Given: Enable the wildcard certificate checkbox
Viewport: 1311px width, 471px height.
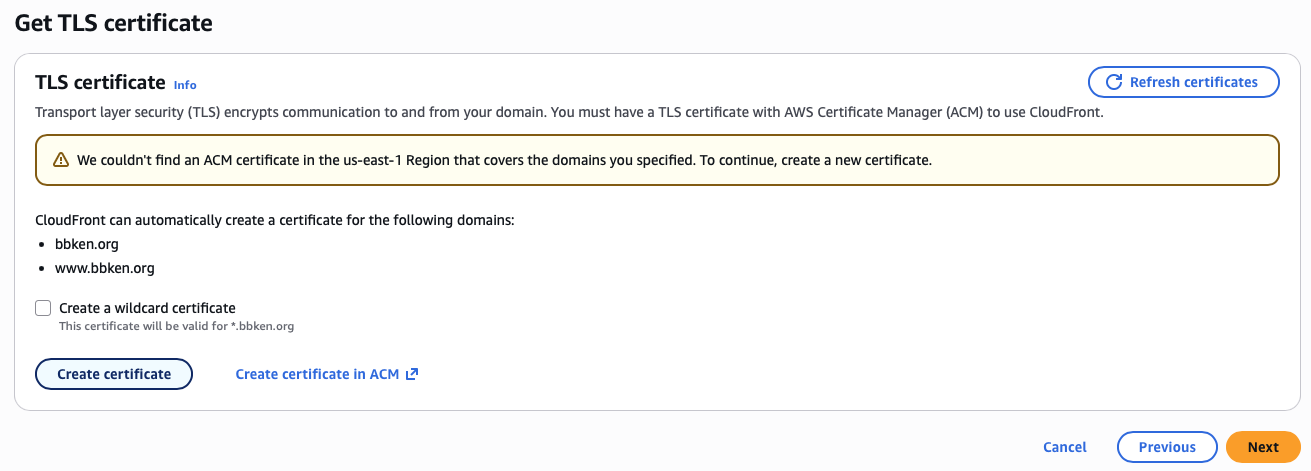Looking at the screenshot, I should pyautogui.click(x=43, y=308).
